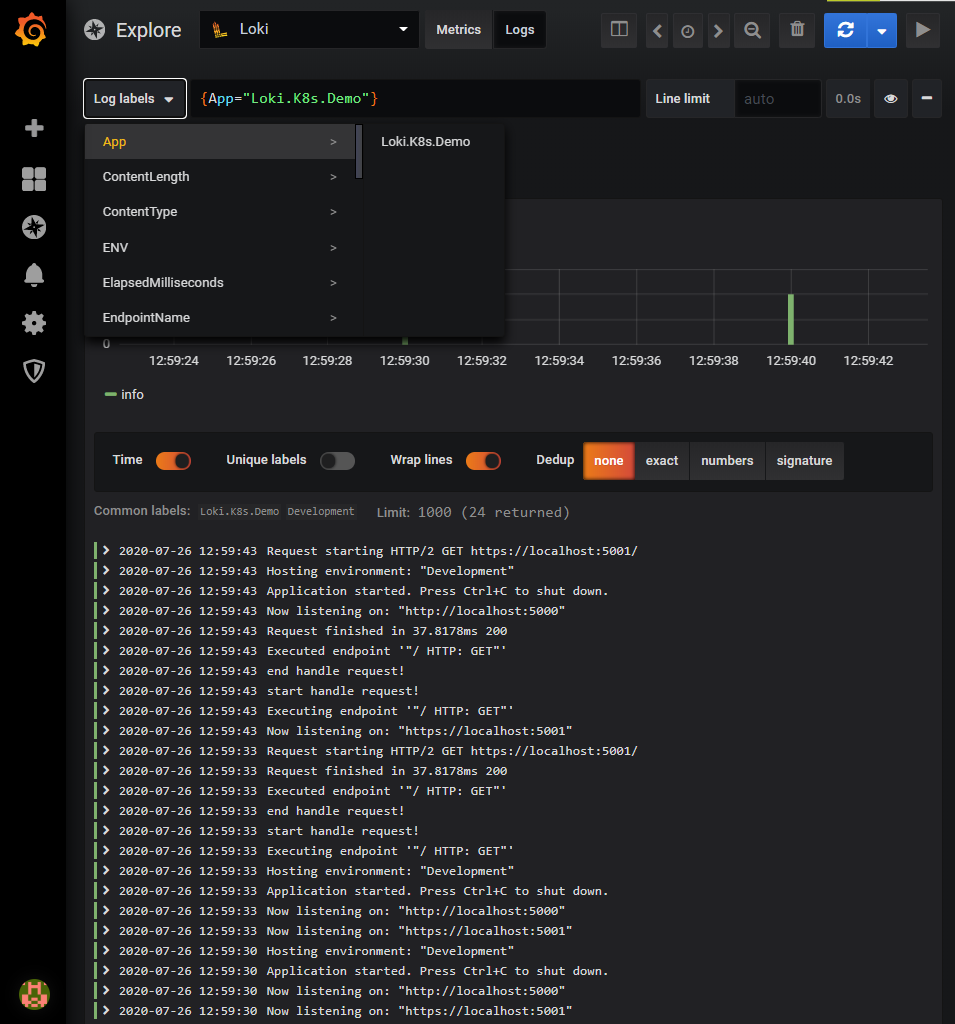
Task: Open the Loki data source dropdown
Action: coord(309,30)
